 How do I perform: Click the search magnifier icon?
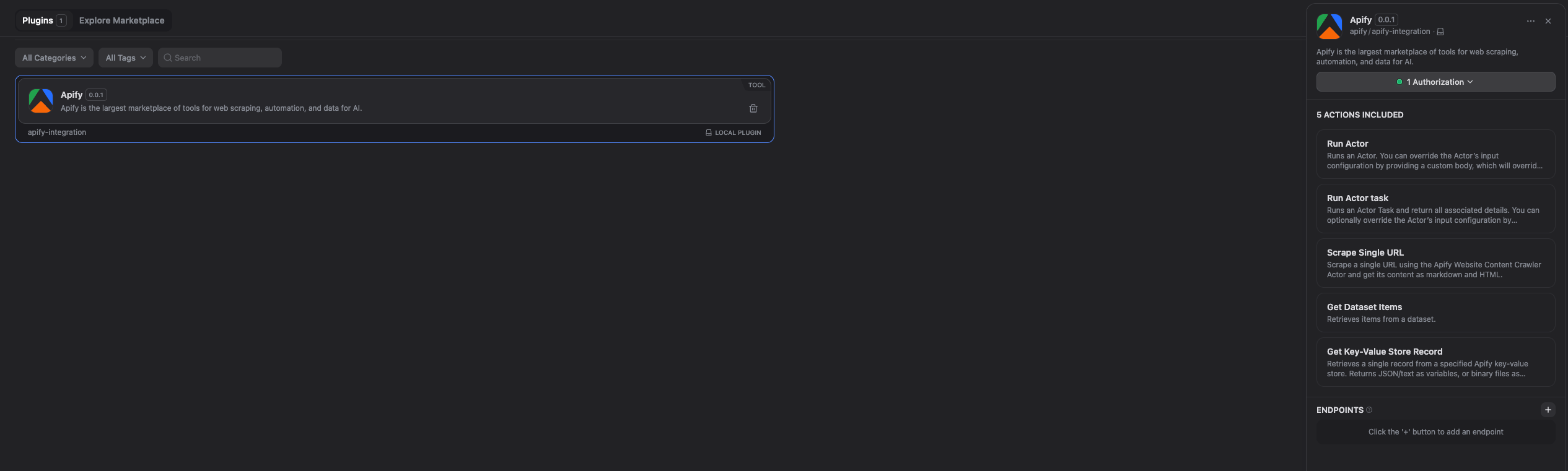167,57
